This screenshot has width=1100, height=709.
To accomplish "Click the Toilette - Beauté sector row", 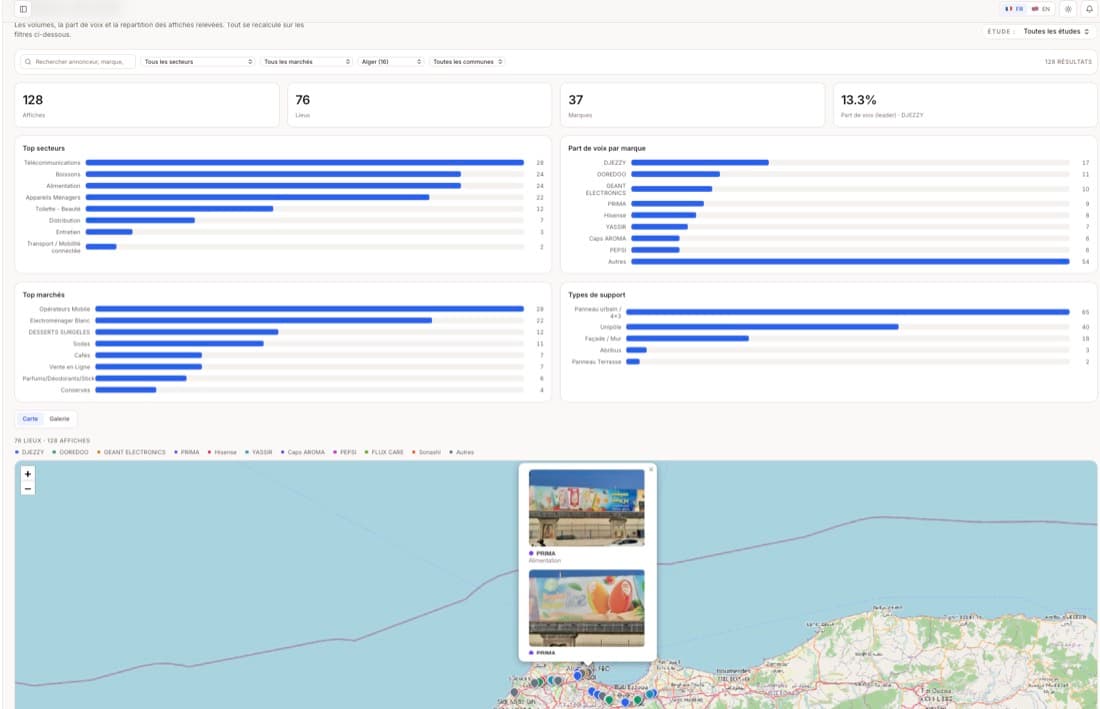I will click(283, 209).
